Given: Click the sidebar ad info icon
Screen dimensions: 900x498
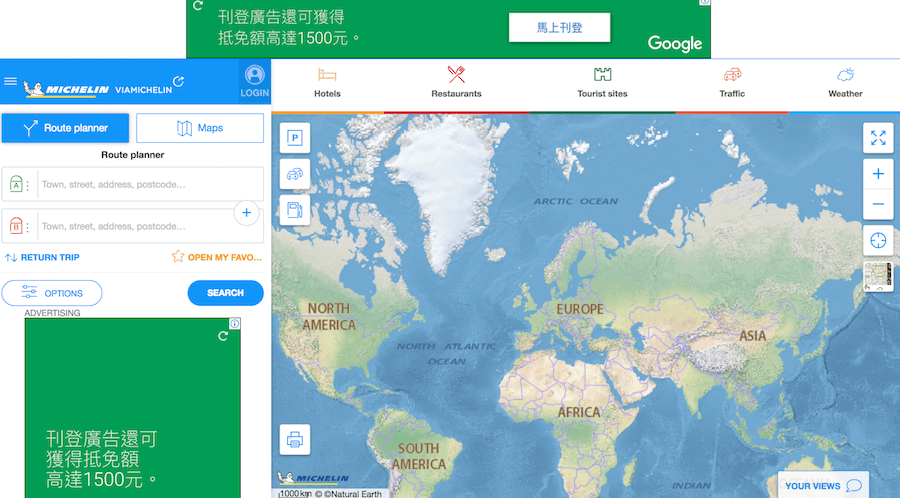Looking at the screenshot, I should (235, 324).
